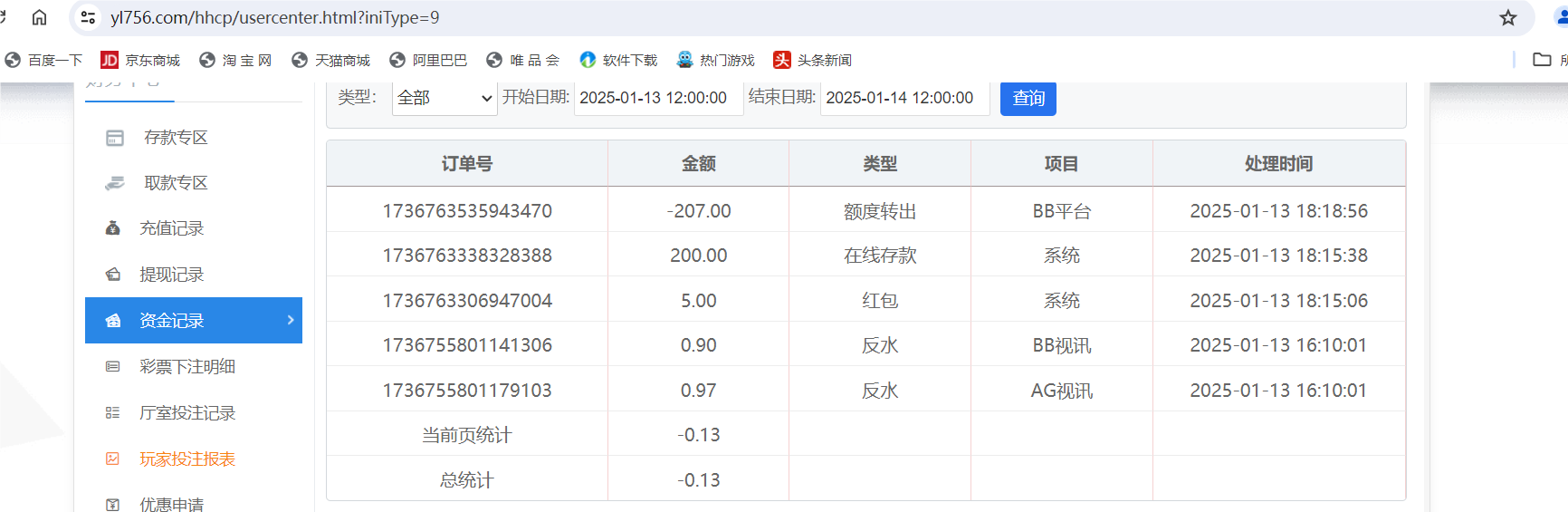This screenshot has width=1568, height=512.
Task: Click the player betting report icon
Action: point(113,459)
